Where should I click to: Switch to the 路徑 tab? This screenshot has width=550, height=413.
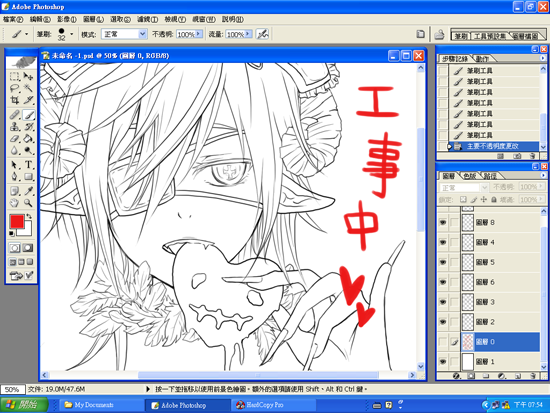point(490,176)
